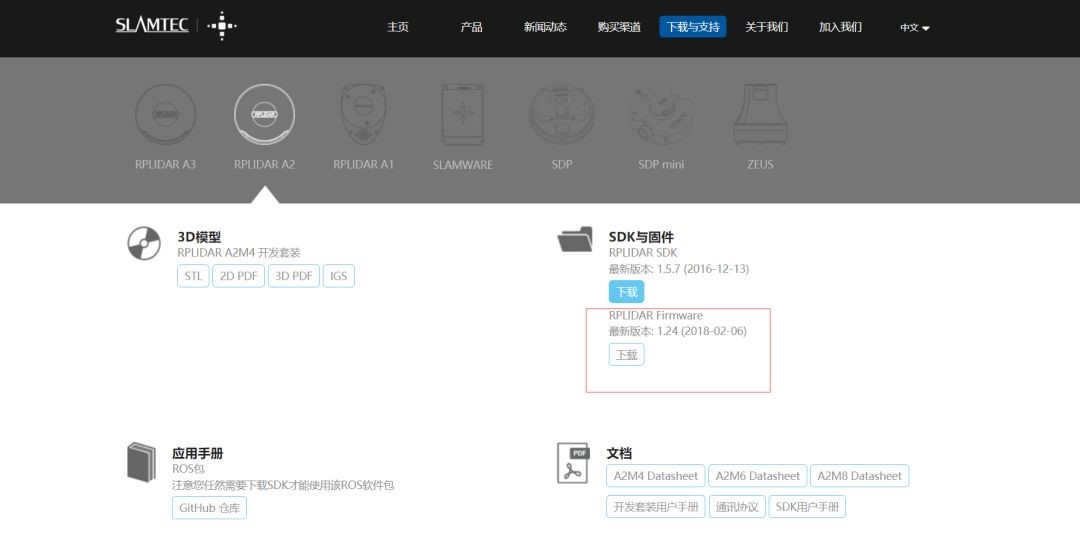Download the STL 3D model
1080x547 pixels.
pos(193,276)
